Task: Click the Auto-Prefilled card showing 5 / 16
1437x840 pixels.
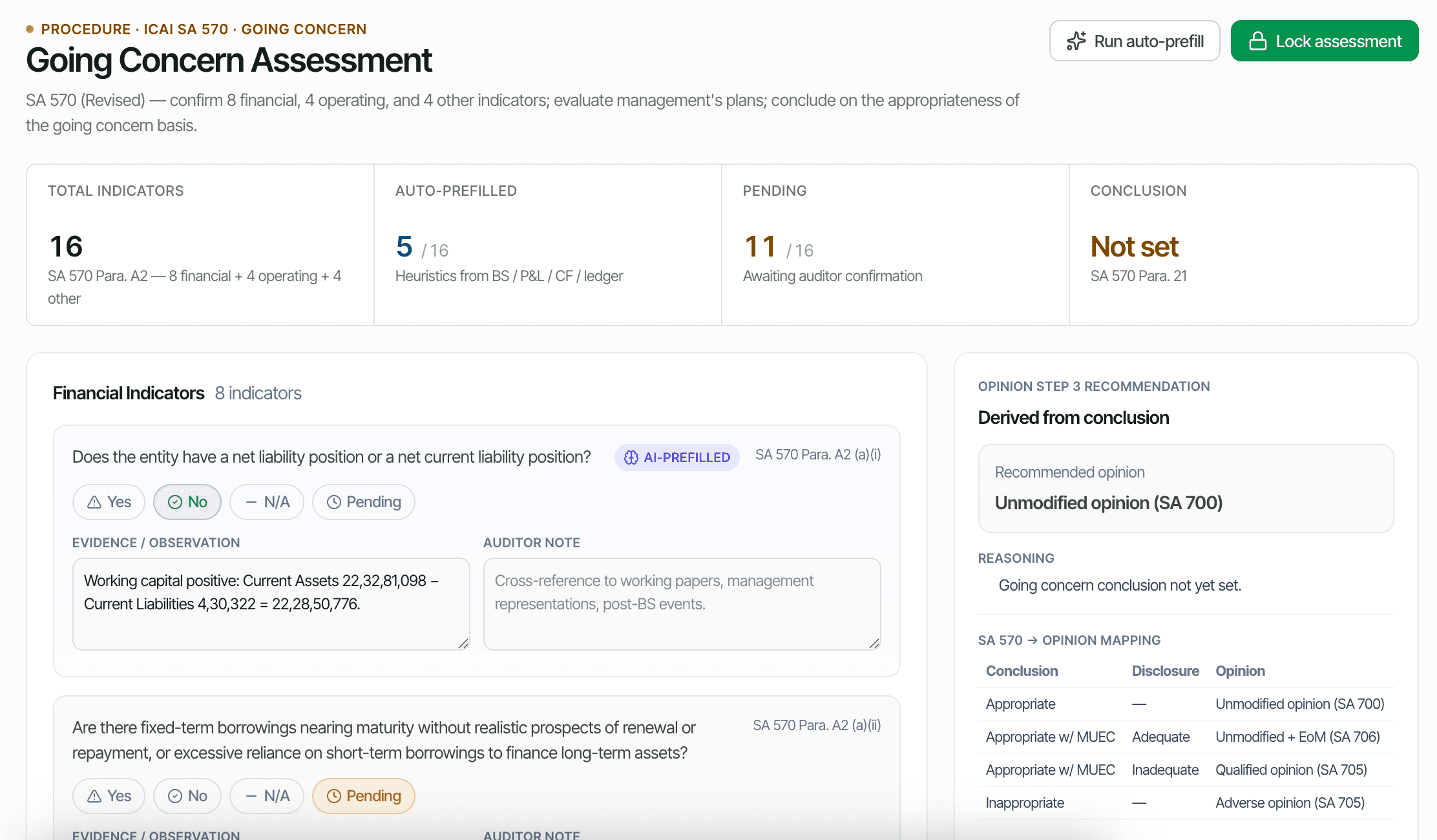Action: [x=548, y=245]
